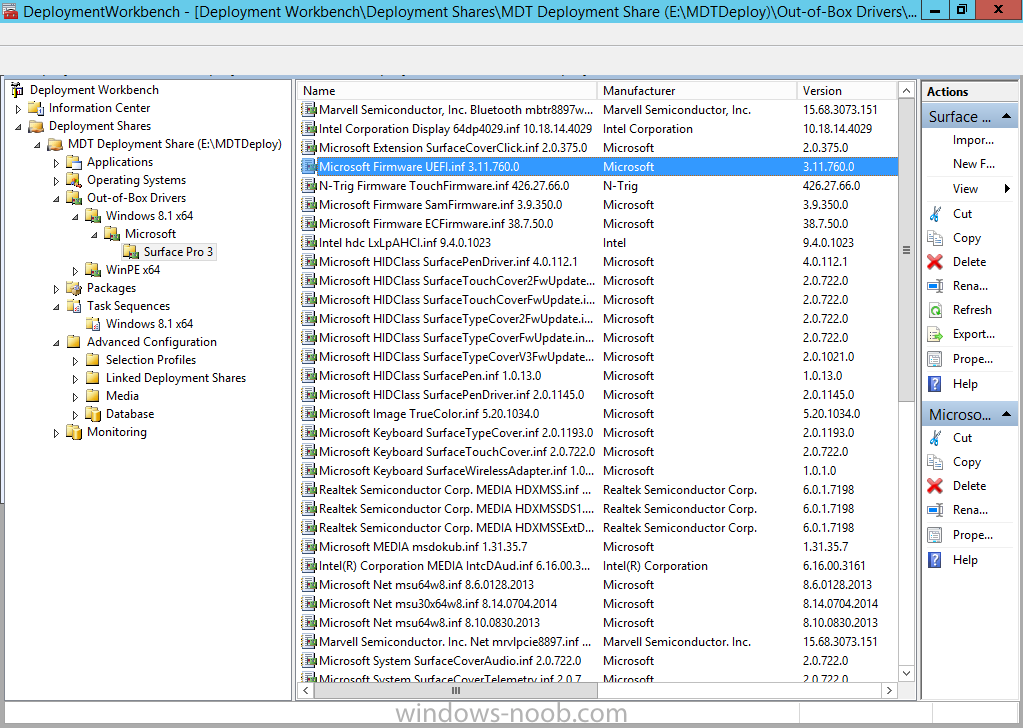1023x728 pixels.
Task: Click the Rename icon under Microso... actions
Action: tap(935, 510)
